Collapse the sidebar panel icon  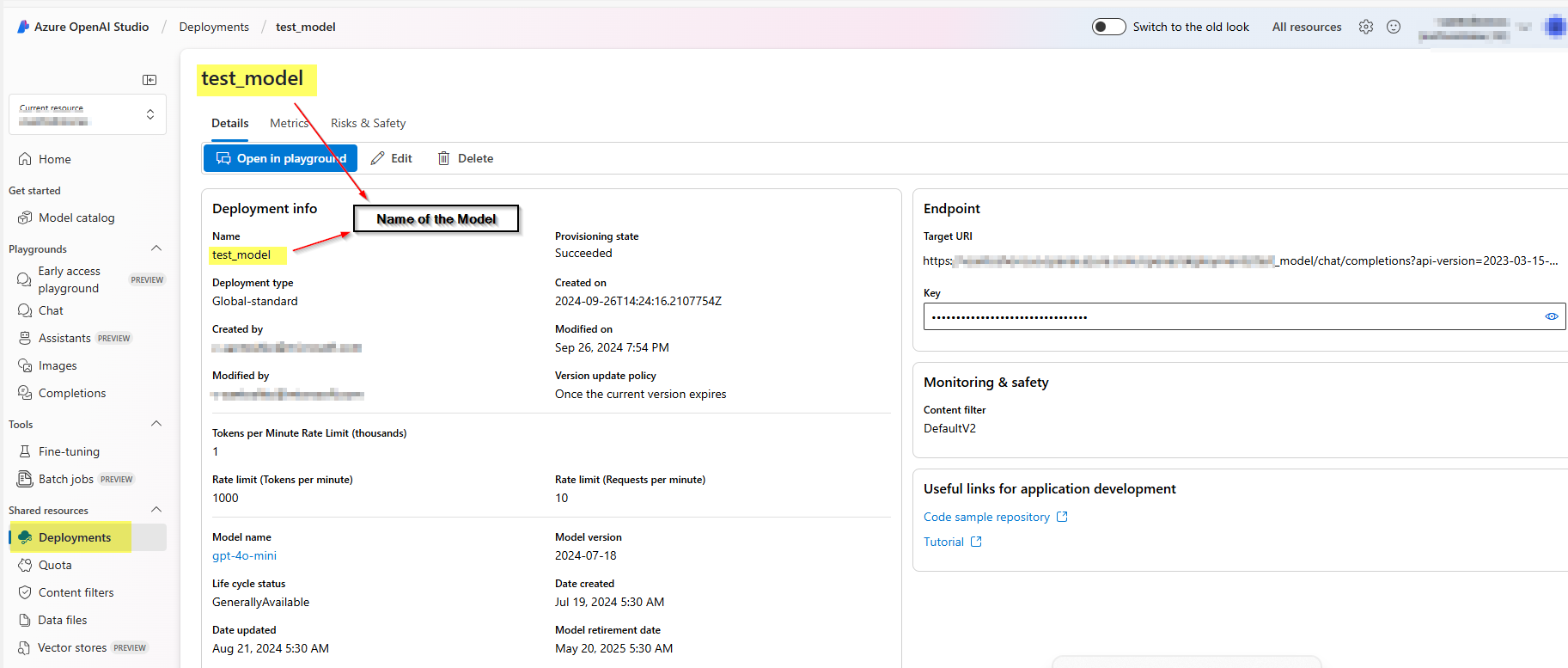149,80
